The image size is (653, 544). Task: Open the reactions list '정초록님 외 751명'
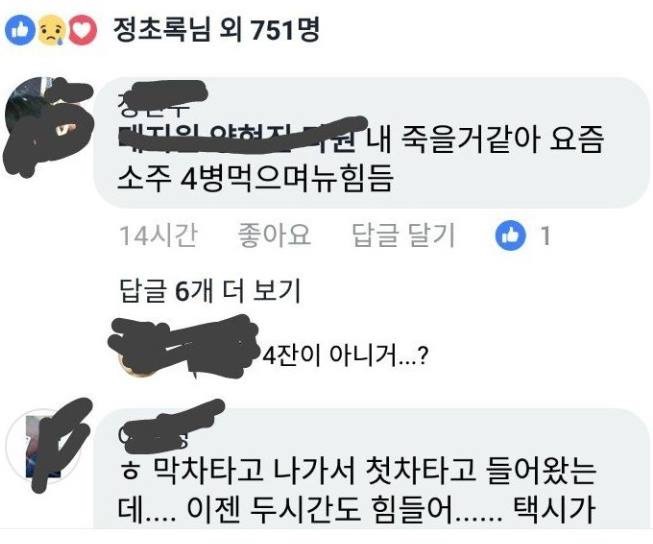coord(216,30)
